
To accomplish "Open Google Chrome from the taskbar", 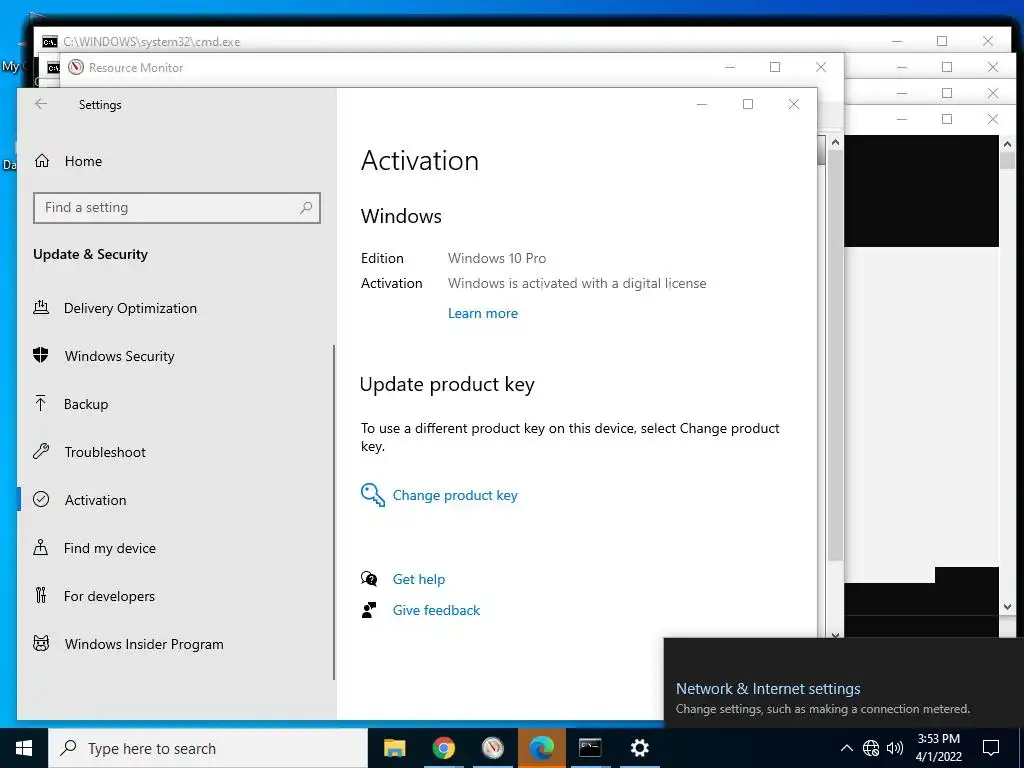I will (443, 748).
